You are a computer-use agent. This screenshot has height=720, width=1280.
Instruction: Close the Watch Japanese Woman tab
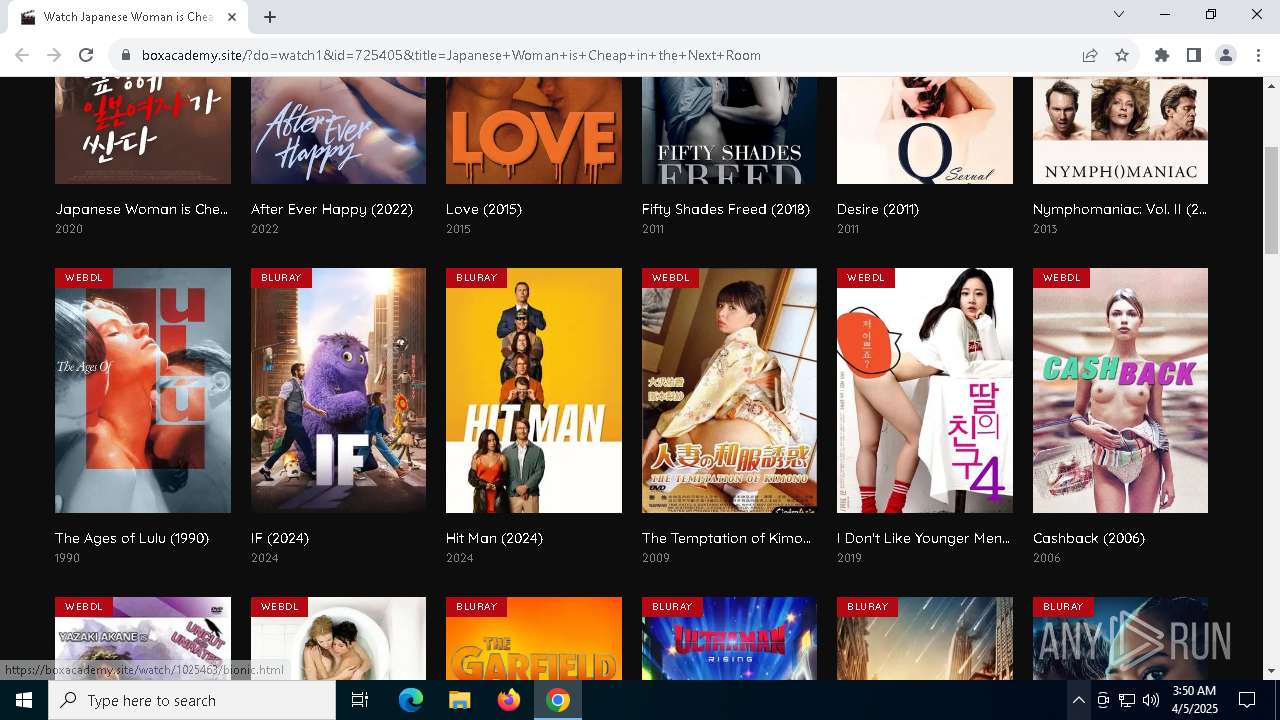[232, 17]
